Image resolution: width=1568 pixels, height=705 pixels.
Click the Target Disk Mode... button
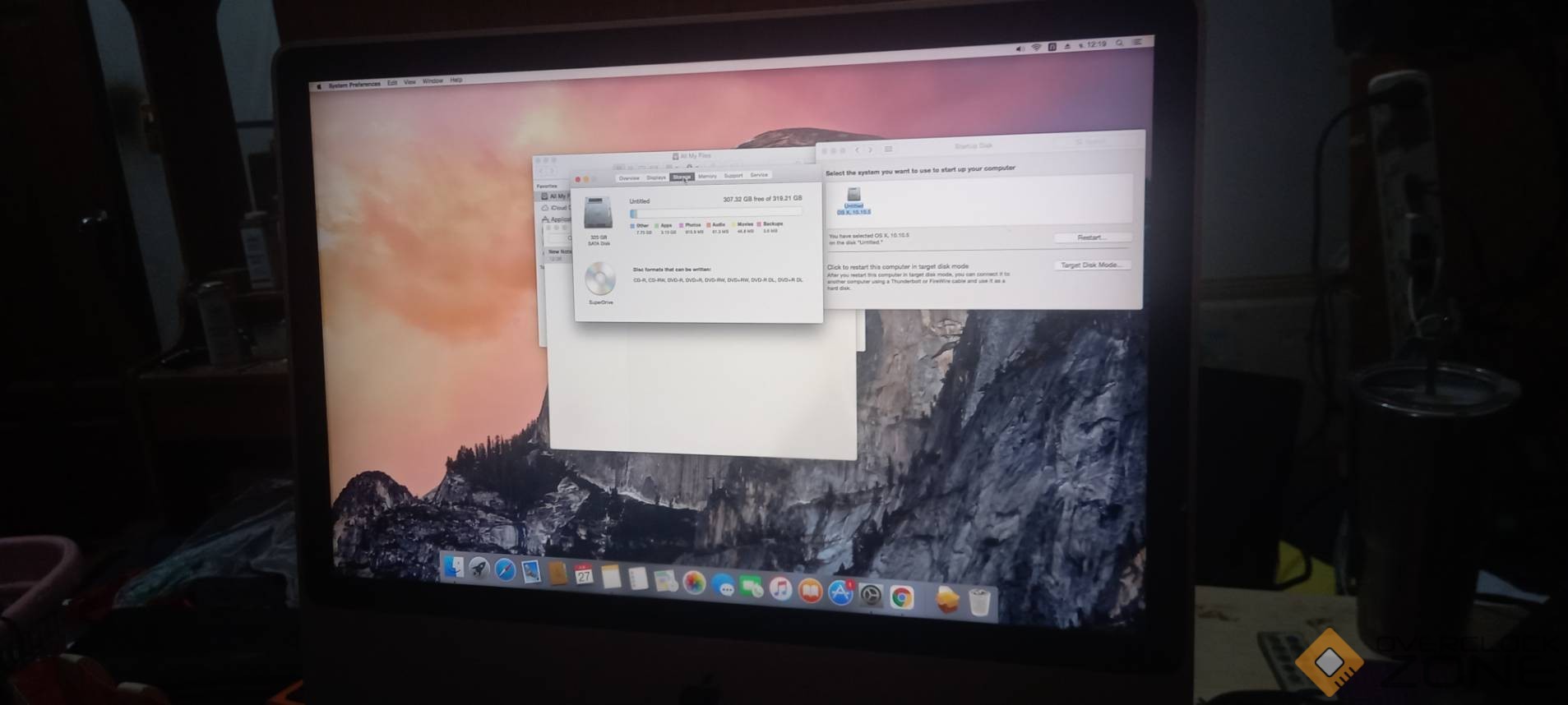tap(1092, 265)
